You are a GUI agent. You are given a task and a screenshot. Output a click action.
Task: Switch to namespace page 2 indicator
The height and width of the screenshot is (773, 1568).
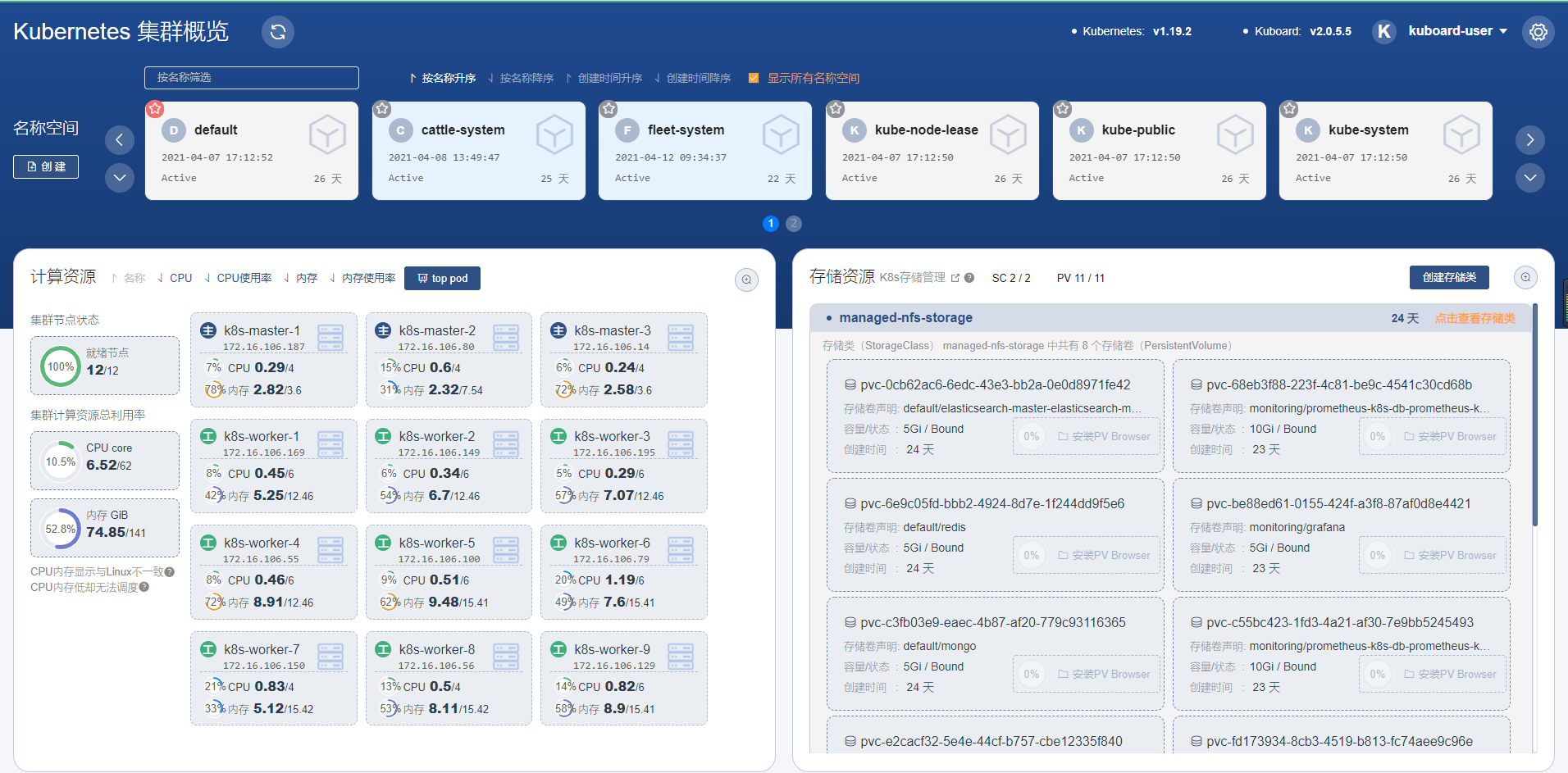793,224
